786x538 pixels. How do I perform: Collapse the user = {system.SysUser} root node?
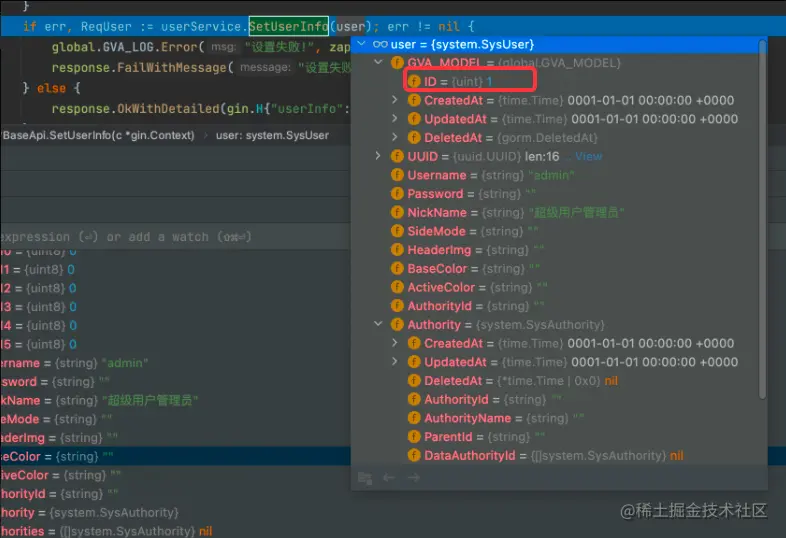361,44
